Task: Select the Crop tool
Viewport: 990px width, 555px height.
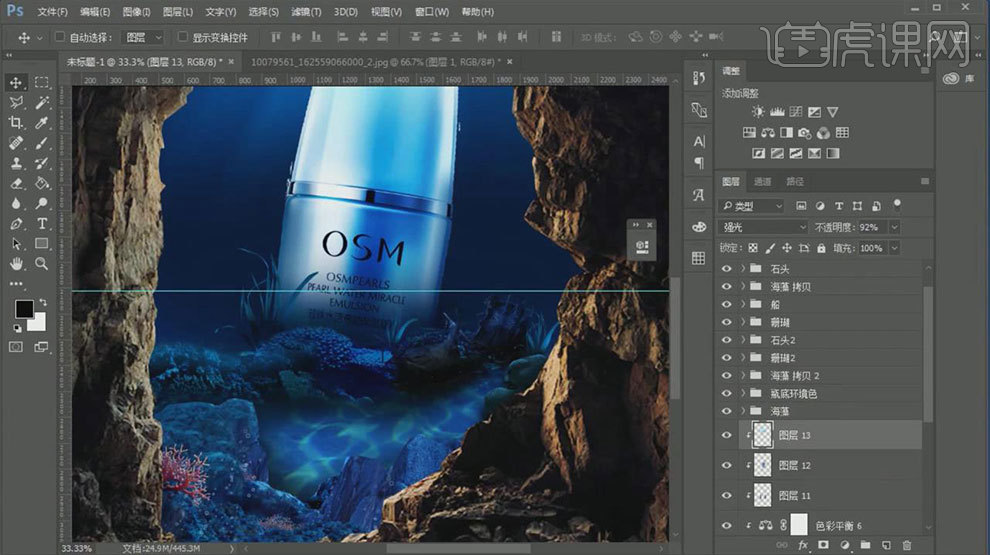Action: point(16,123)
